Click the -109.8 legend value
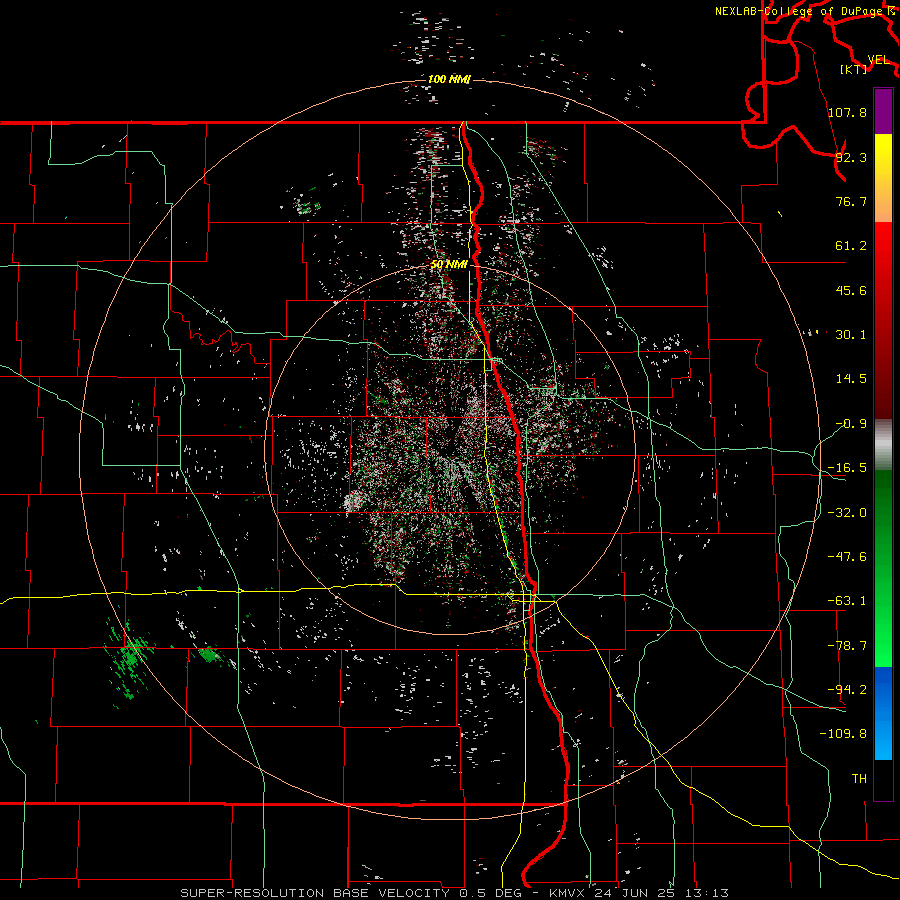900x900 pixels. tap(843, 734)
